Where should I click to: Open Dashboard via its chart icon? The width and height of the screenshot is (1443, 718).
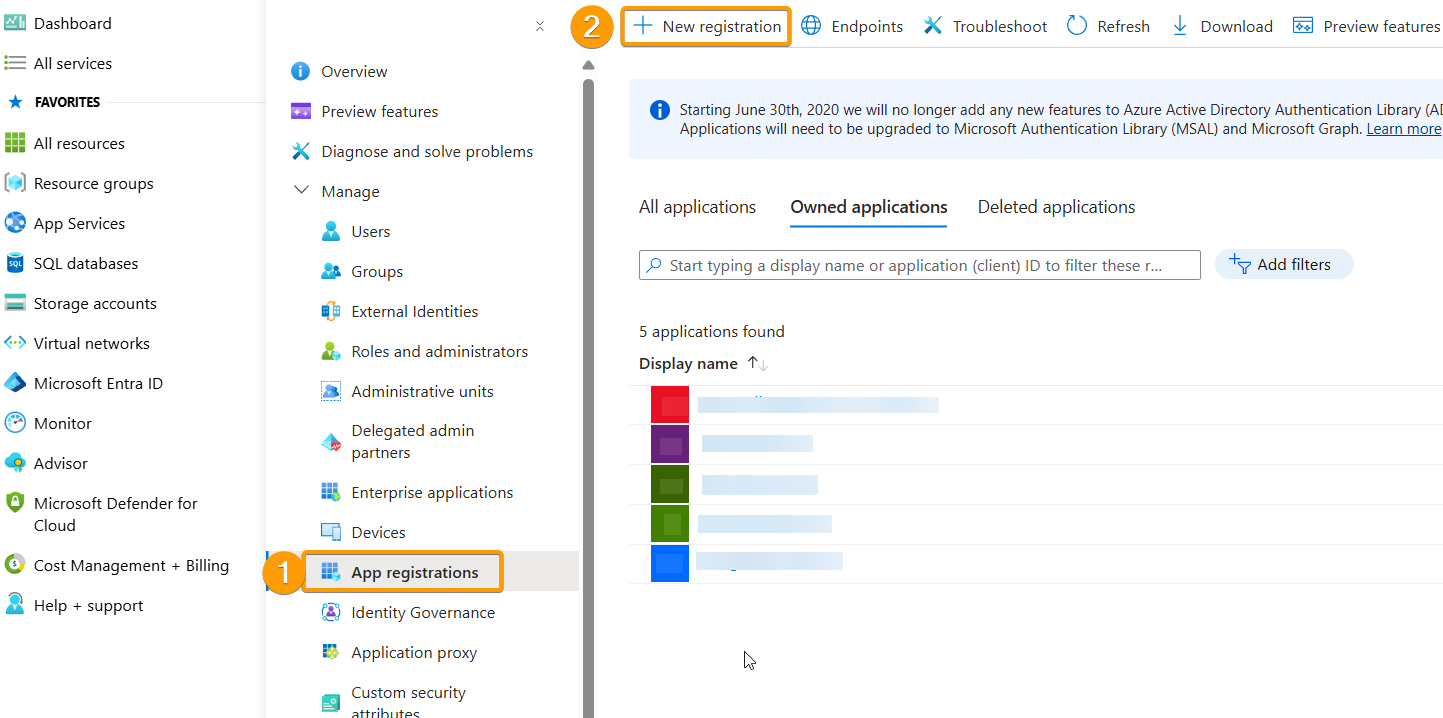tap(15, 23)
